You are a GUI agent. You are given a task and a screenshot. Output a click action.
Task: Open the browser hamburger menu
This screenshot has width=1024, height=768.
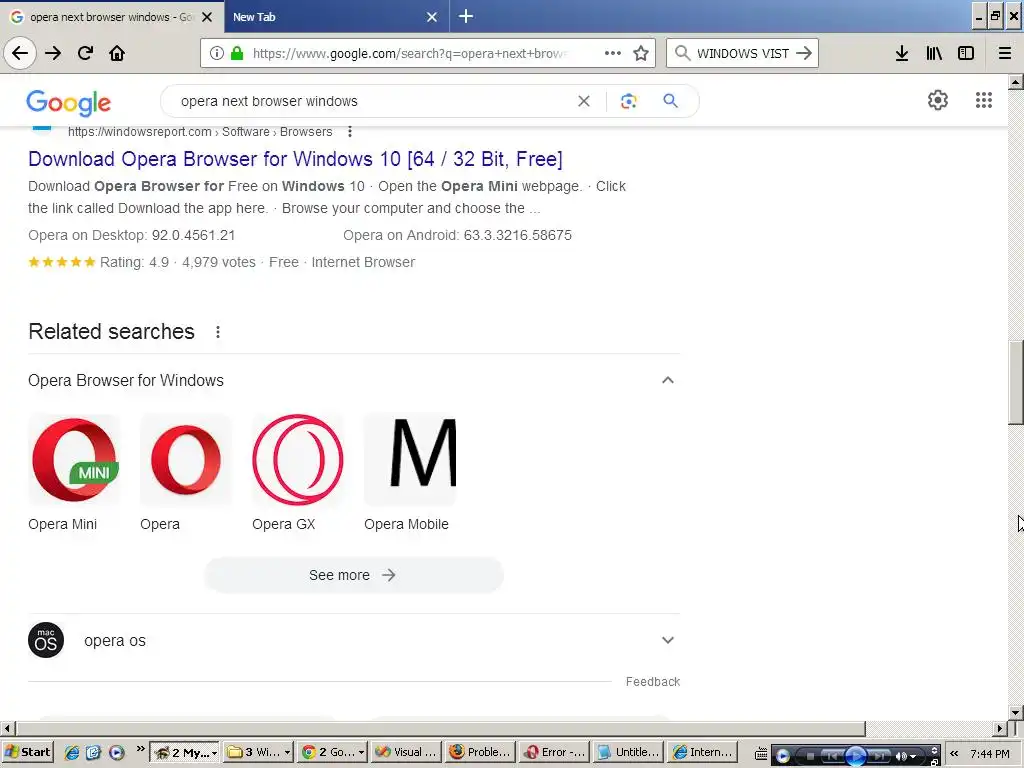(x=1005, y=53)
